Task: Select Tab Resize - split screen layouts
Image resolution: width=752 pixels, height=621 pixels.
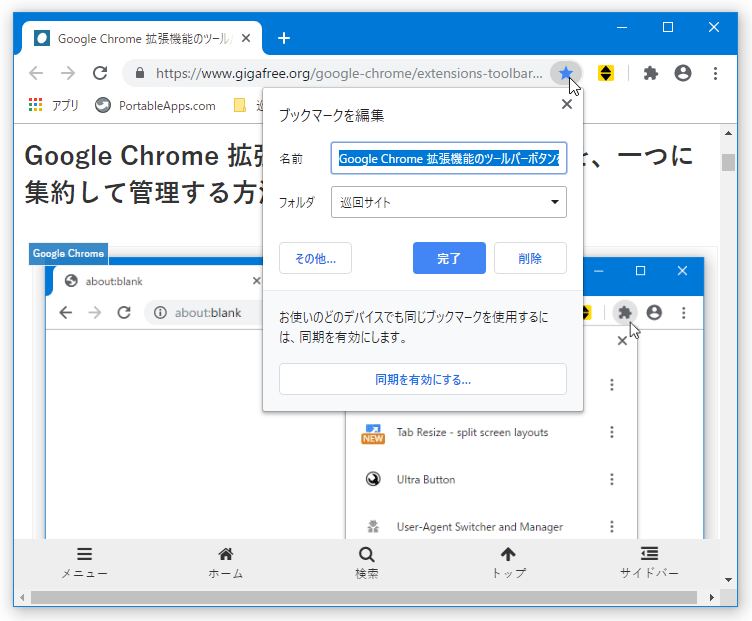Action: tap(472, 432)
